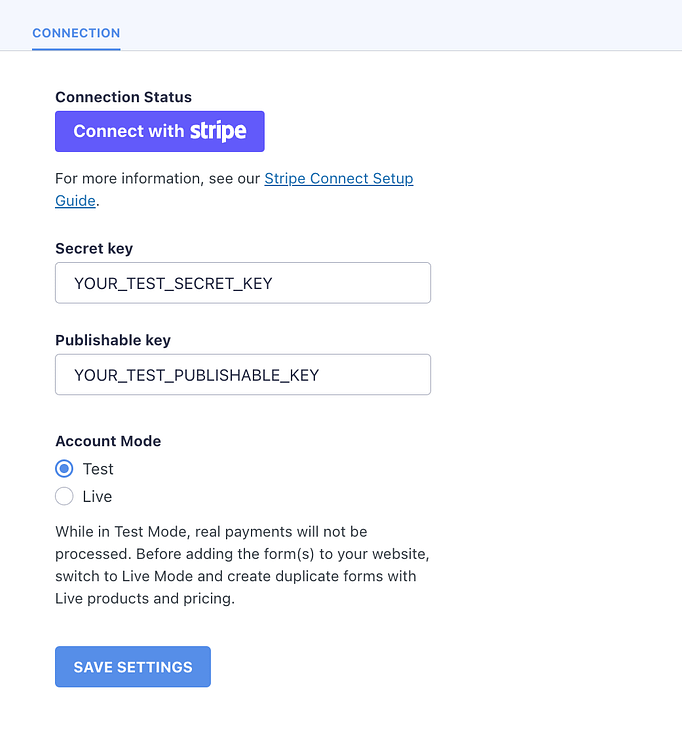Click the YOUR_TEST_PUBLISHABLE_KEY text in the field
Image resolution: width=682 pixels, height=749 pixels.
point(196,375)
